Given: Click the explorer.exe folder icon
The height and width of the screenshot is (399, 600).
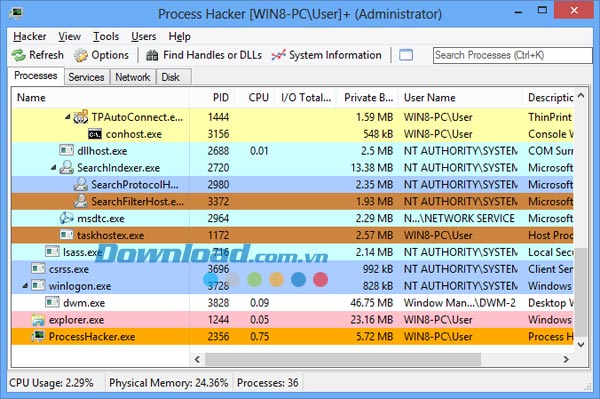Looking at the screenshot, I should (38, 320).
